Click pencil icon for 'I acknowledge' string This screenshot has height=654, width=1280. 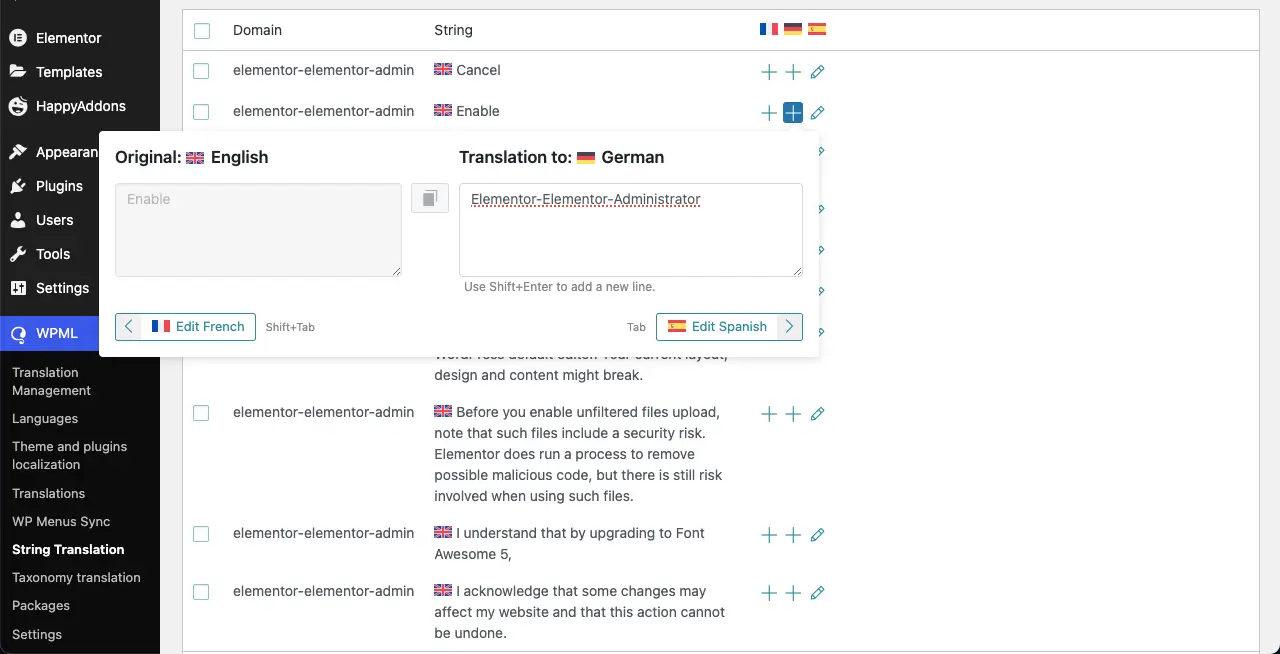(817, 593)
